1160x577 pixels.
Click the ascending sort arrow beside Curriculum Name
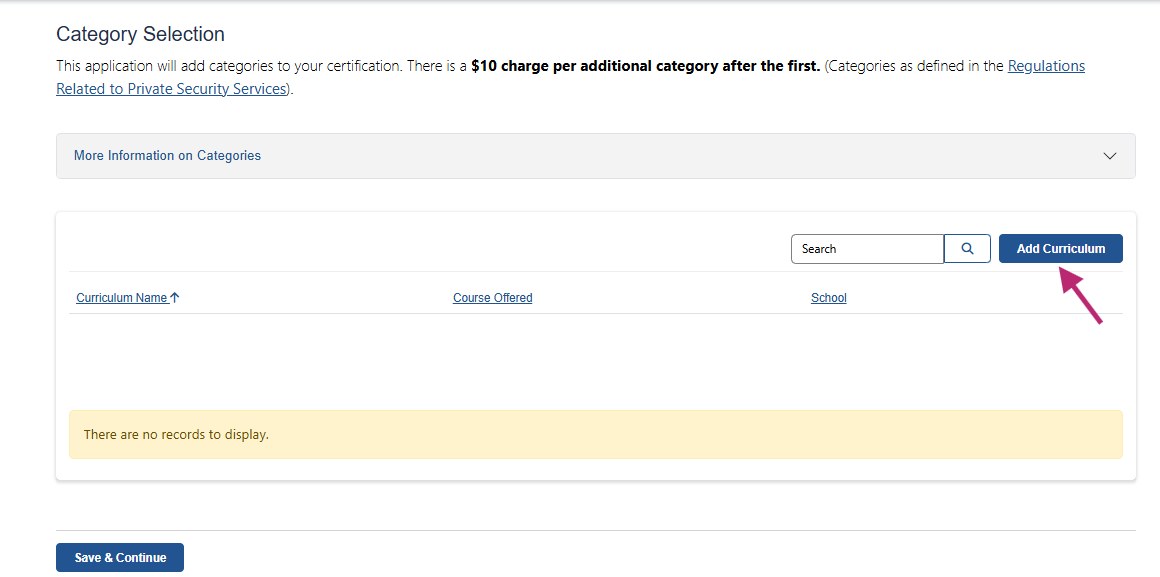point(175,298)
